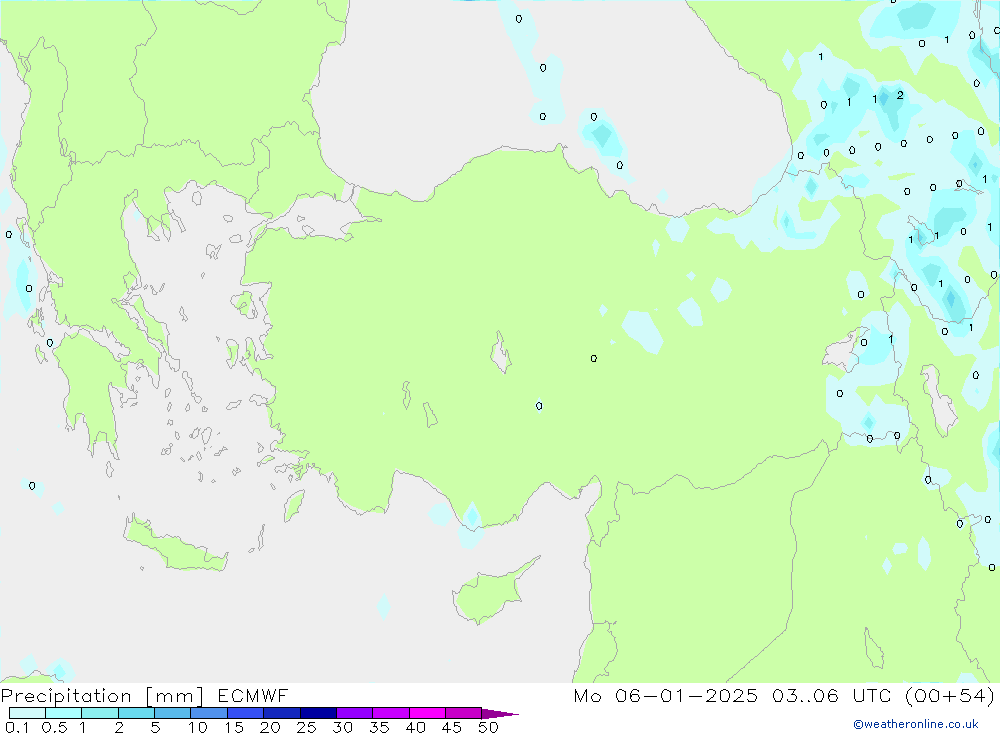The width and height of the screenshot is (1000, 733).
Task: Click the legend swatch between 20 and 25
Action: click(x=281, y=713)
